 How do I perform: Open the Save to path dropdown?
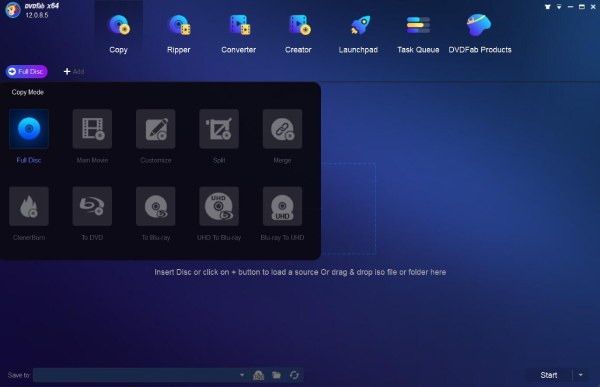pyautogui.click(x=242, y=375)
